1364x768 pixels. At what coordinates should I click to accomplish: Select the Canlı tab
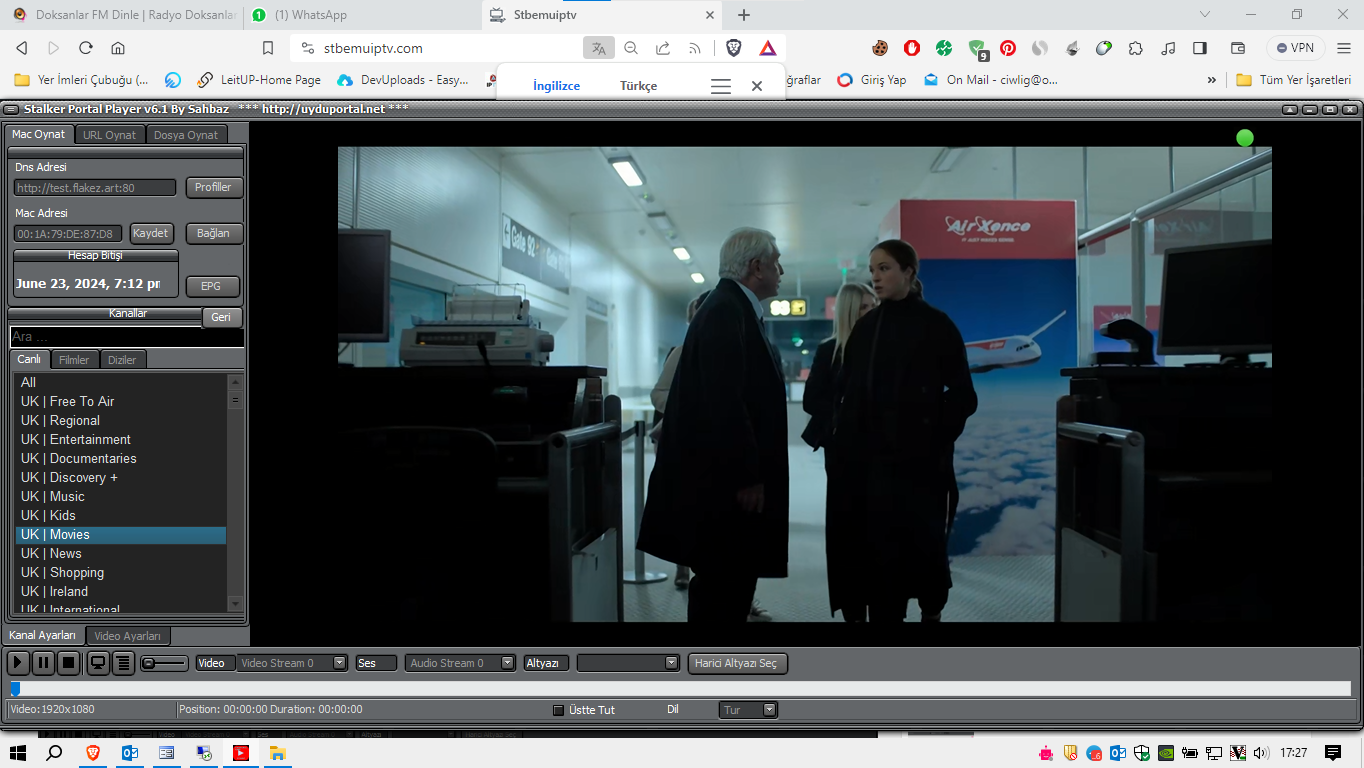click(29, 359)
